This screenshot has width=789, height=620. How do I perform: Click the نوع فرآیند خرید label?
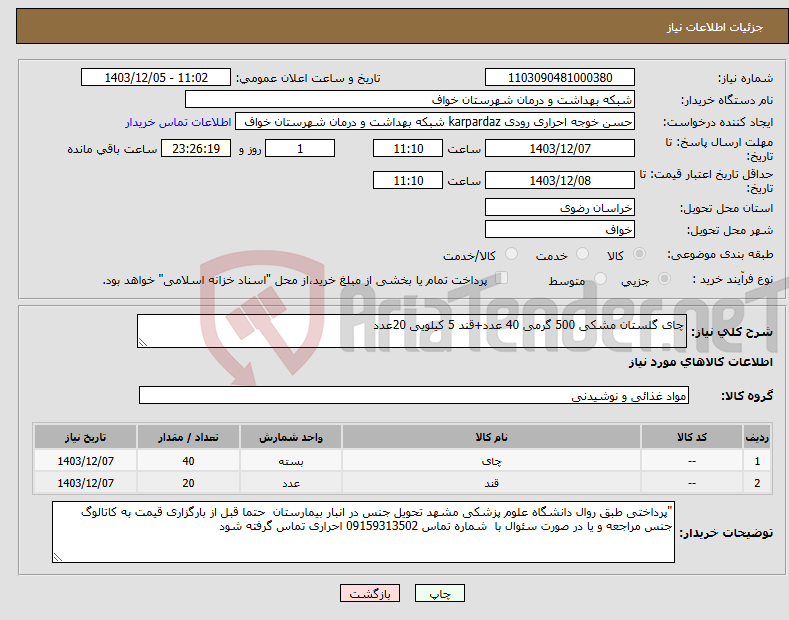[x=732, y=279]
